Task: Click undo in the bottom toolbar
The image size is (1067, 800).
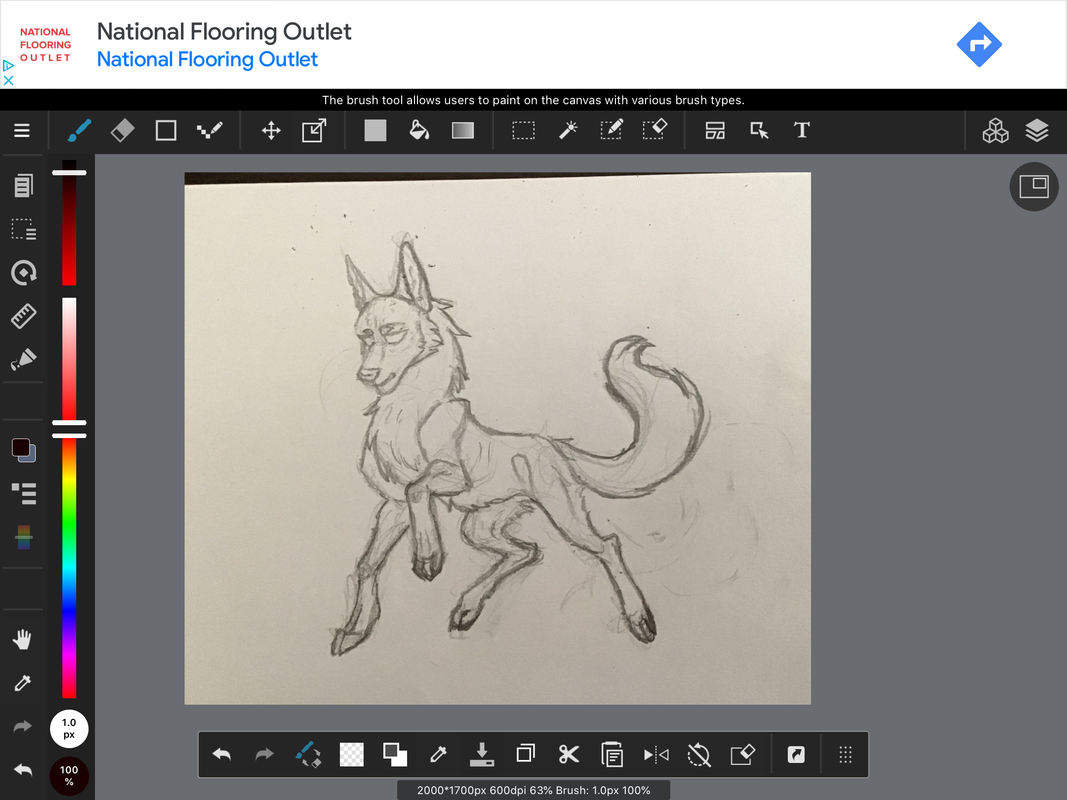Action: tap(222, 754)
